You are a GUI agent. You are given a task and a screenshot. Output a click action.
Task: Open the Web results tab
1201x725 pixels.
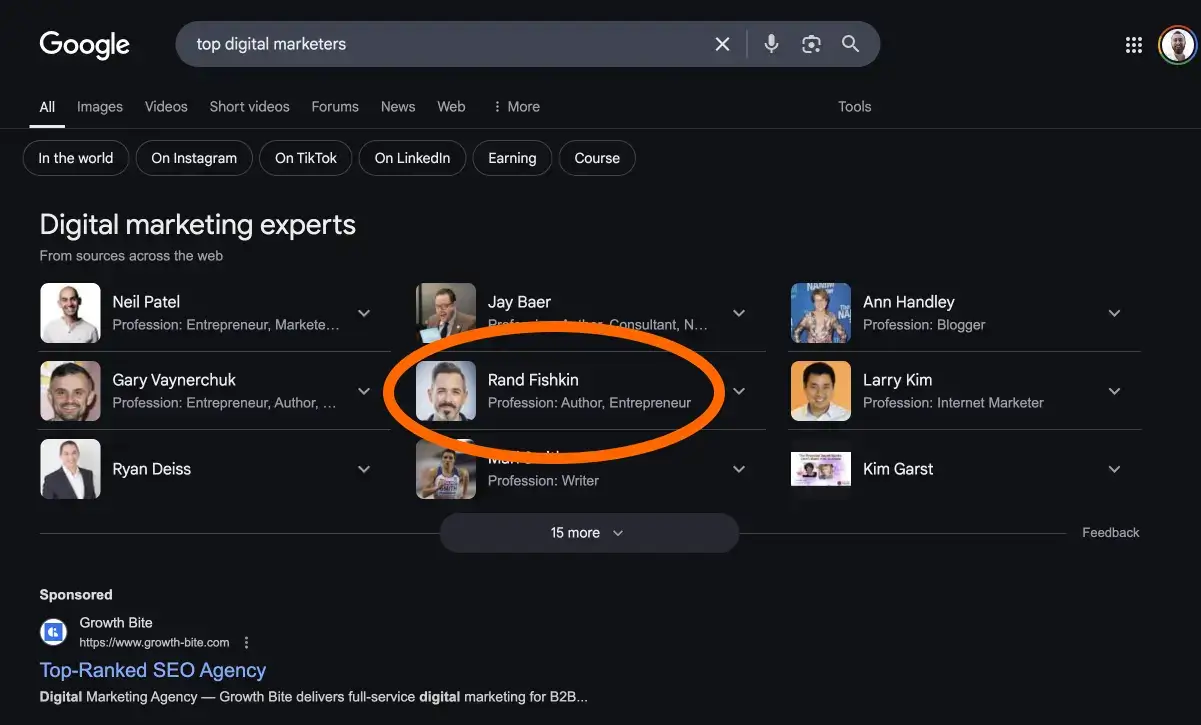point(451,107)
